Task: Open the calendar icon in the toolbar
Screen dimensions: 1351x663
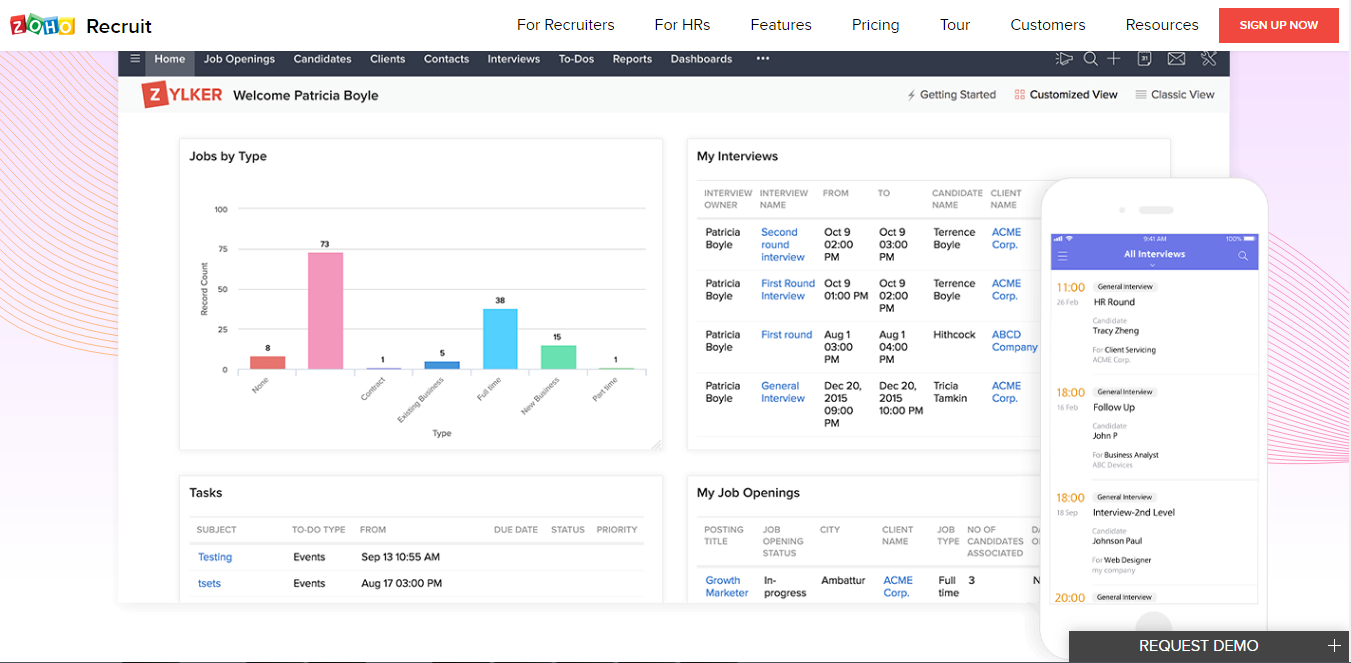Action: point(1145,59)
